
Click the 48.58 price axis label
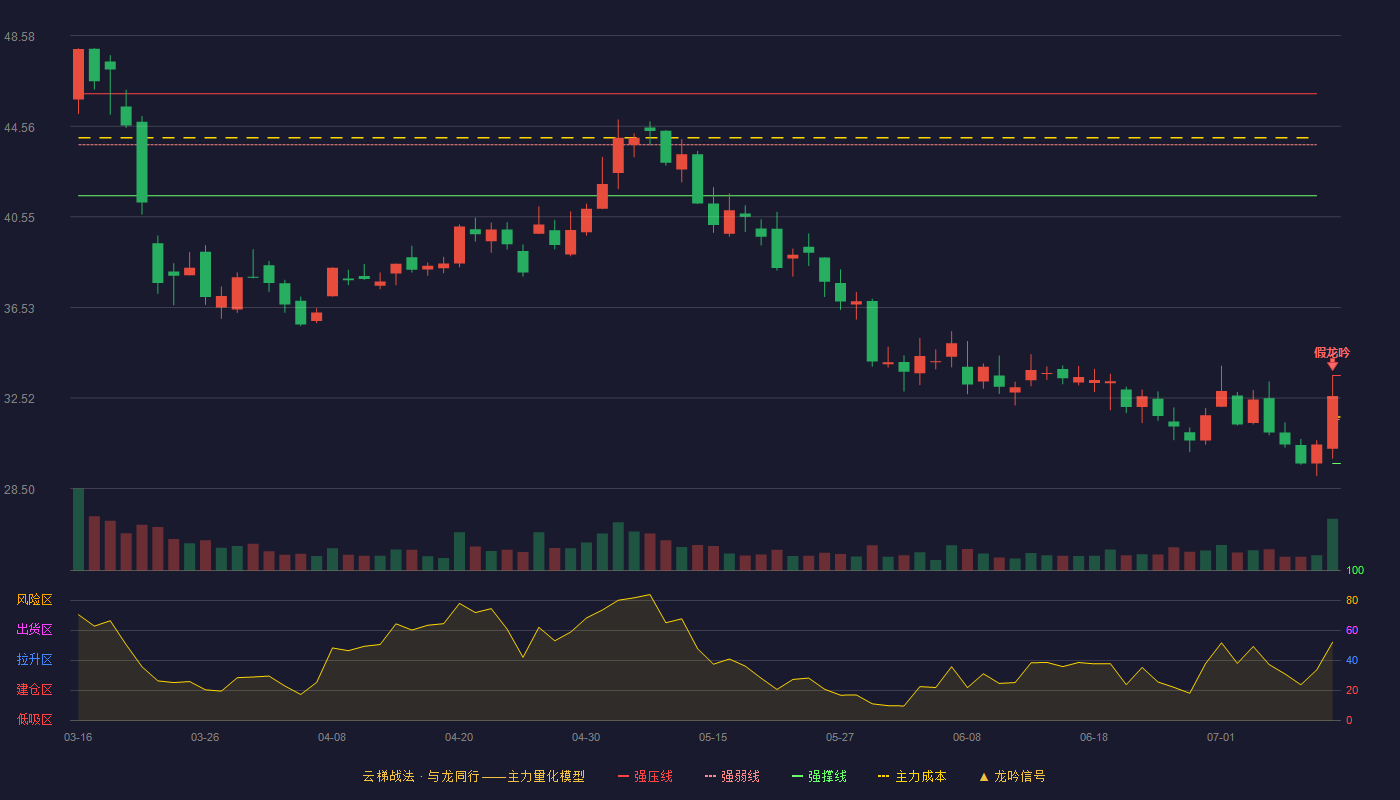pos(19,36)
